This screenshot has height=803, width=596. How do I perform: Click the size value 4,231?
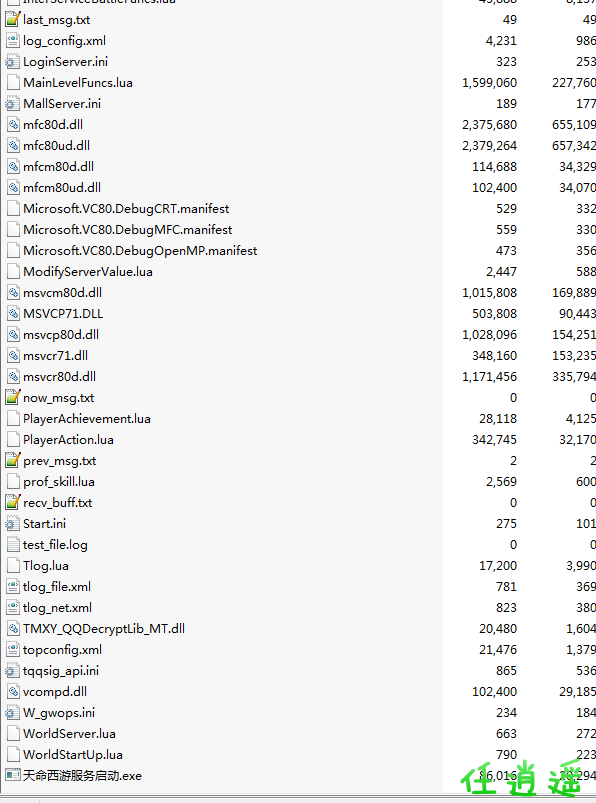(501, 40)
